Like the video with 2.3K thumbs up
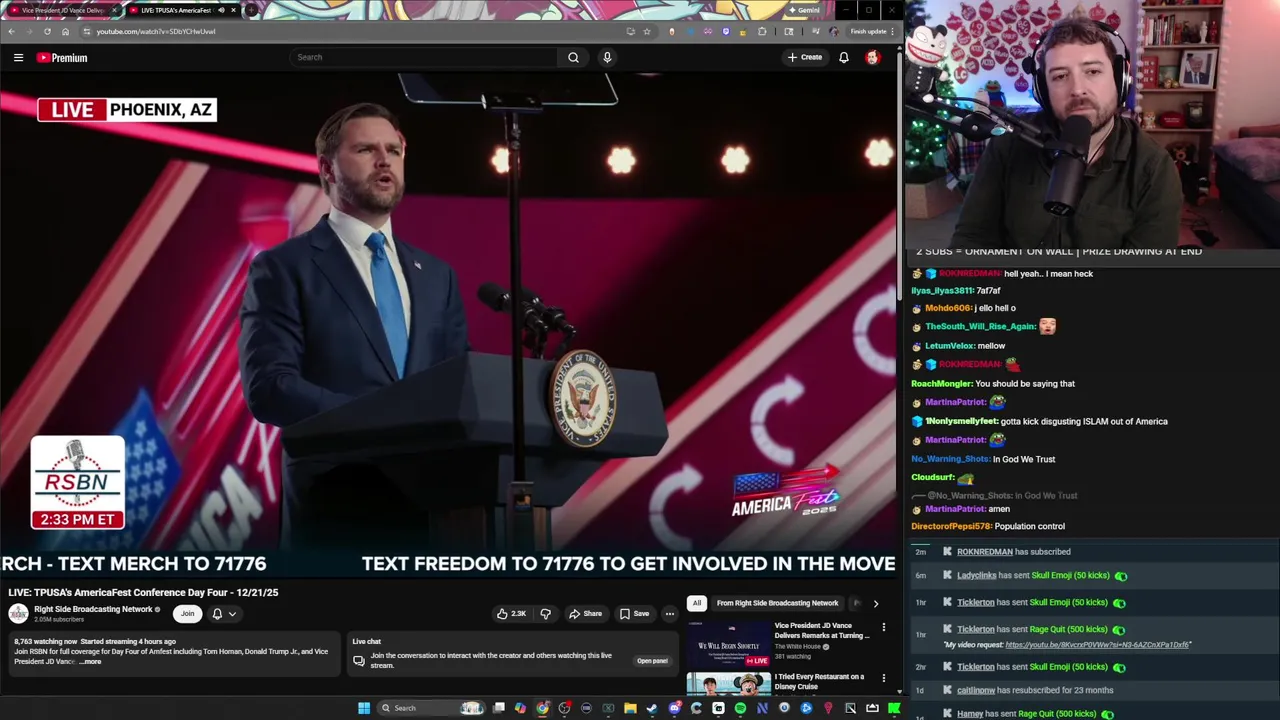 click(511, 614)
